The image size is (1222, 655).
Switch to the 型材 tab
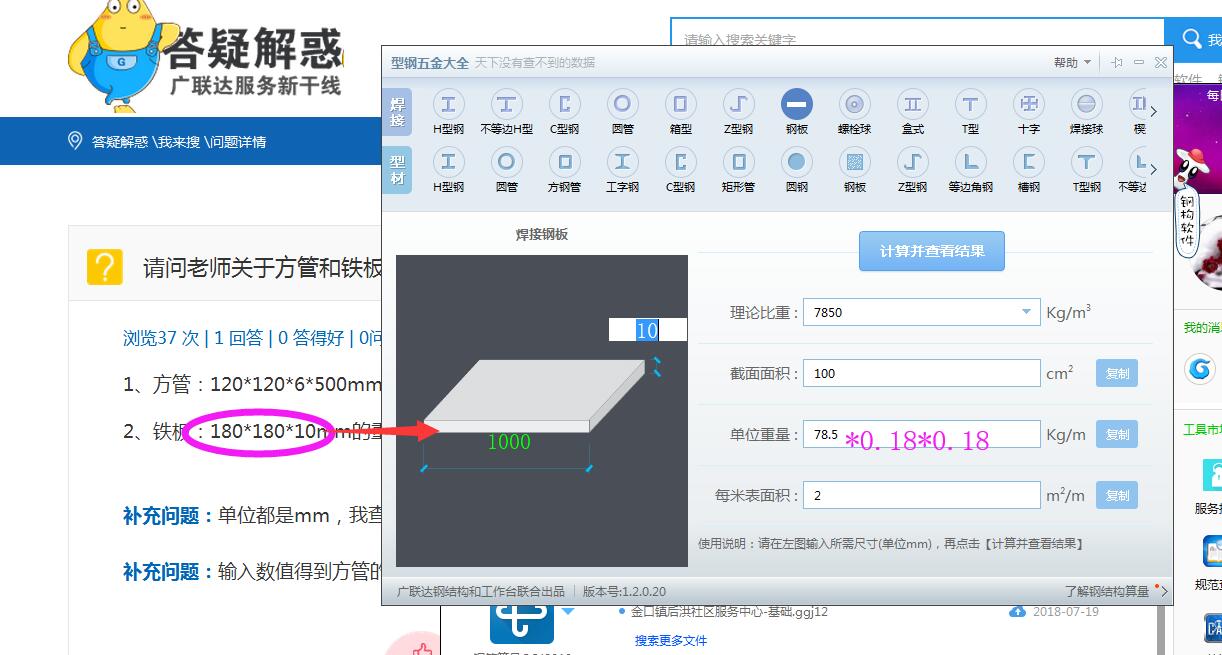[x=397, y=169]
